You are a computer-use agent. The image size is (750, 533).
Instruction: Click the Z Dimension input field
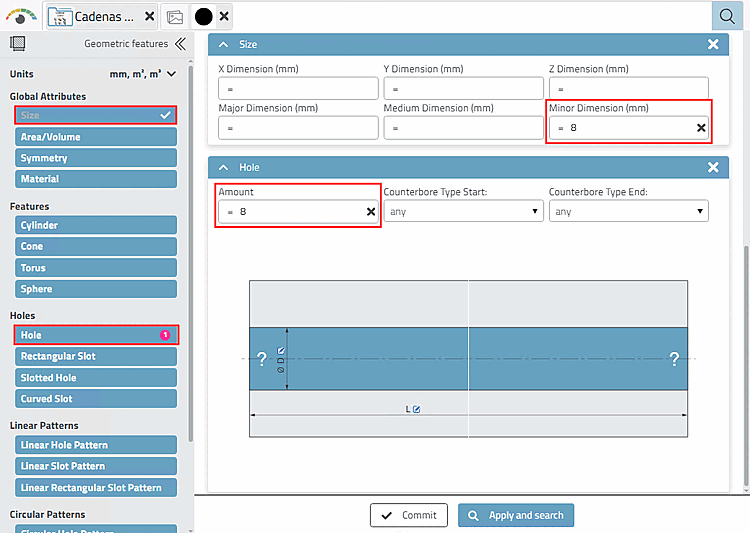point(629,89)
